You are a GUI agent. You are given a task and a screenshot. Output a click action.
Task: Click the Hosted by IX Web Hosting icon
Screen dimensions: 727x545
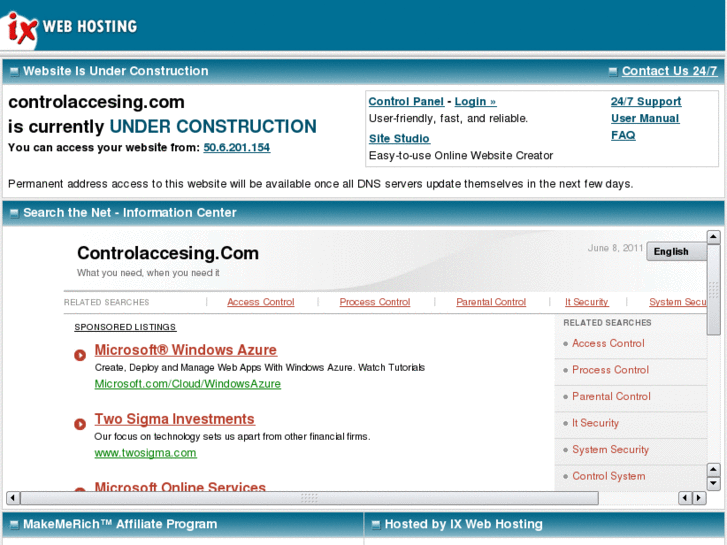point(376,525)
